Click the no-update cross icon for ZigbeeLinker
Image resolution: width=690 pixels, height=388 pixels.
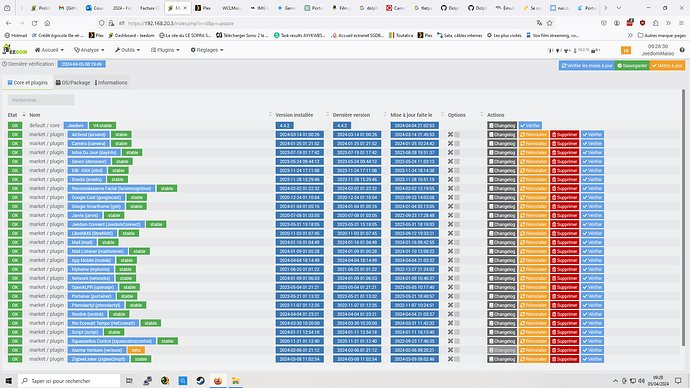point(450,359)
